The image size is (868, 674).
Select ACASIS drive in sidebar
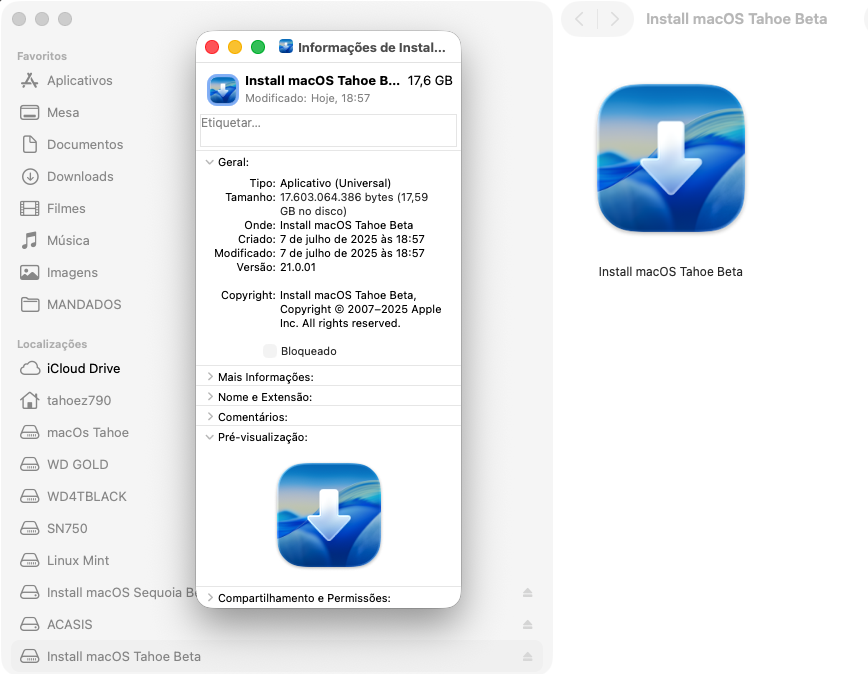(x=56, y=625)
